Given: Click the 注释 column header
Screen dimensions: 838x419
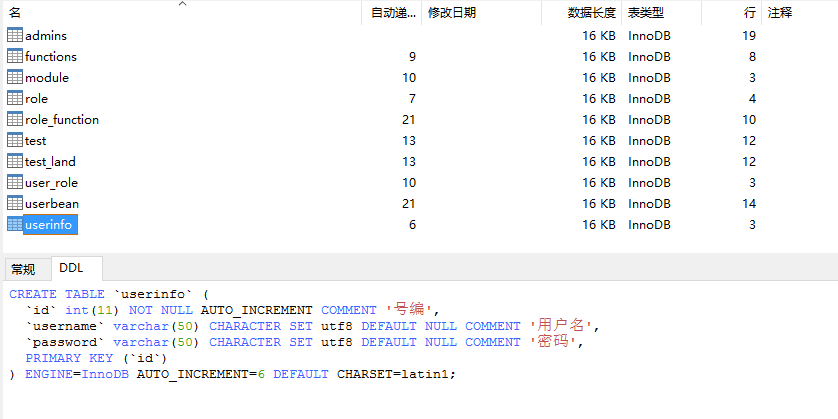Looking at the screenshot, I should [780, 13].
